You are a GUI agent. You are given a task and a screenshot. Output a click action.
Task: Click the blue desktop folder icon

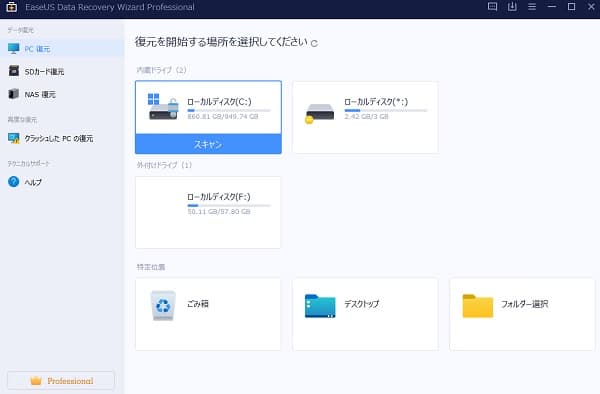320,306
